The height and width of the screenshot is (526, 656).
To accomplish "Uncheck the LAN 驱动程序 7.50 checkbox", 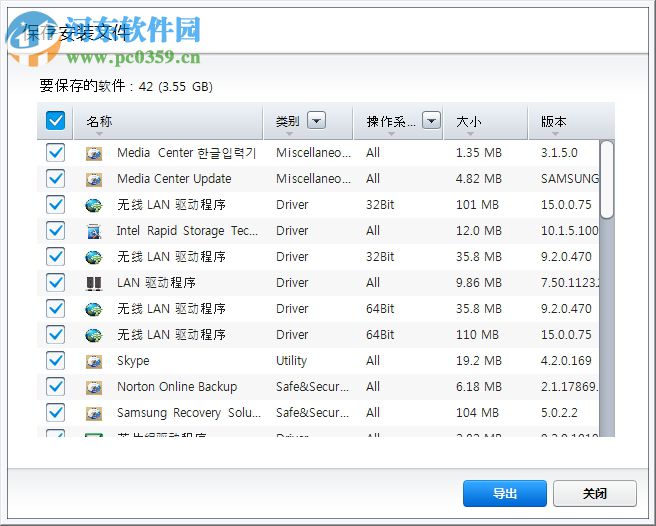I will [x=56, y=282].
